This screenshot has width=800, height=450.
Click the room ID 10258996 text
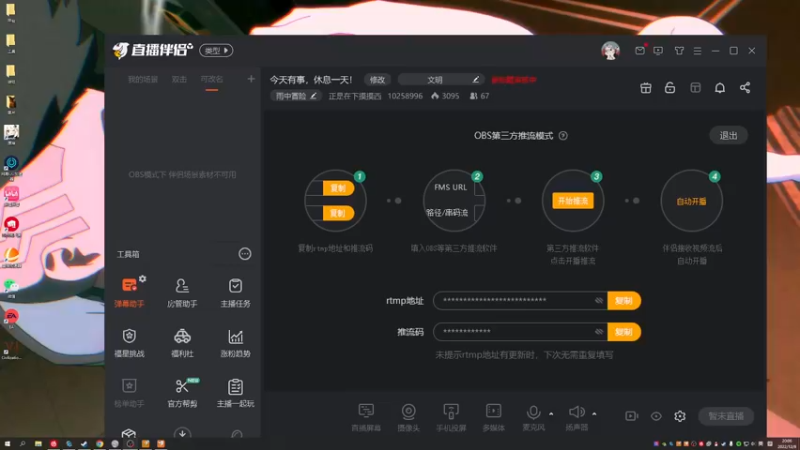(405, 96)
